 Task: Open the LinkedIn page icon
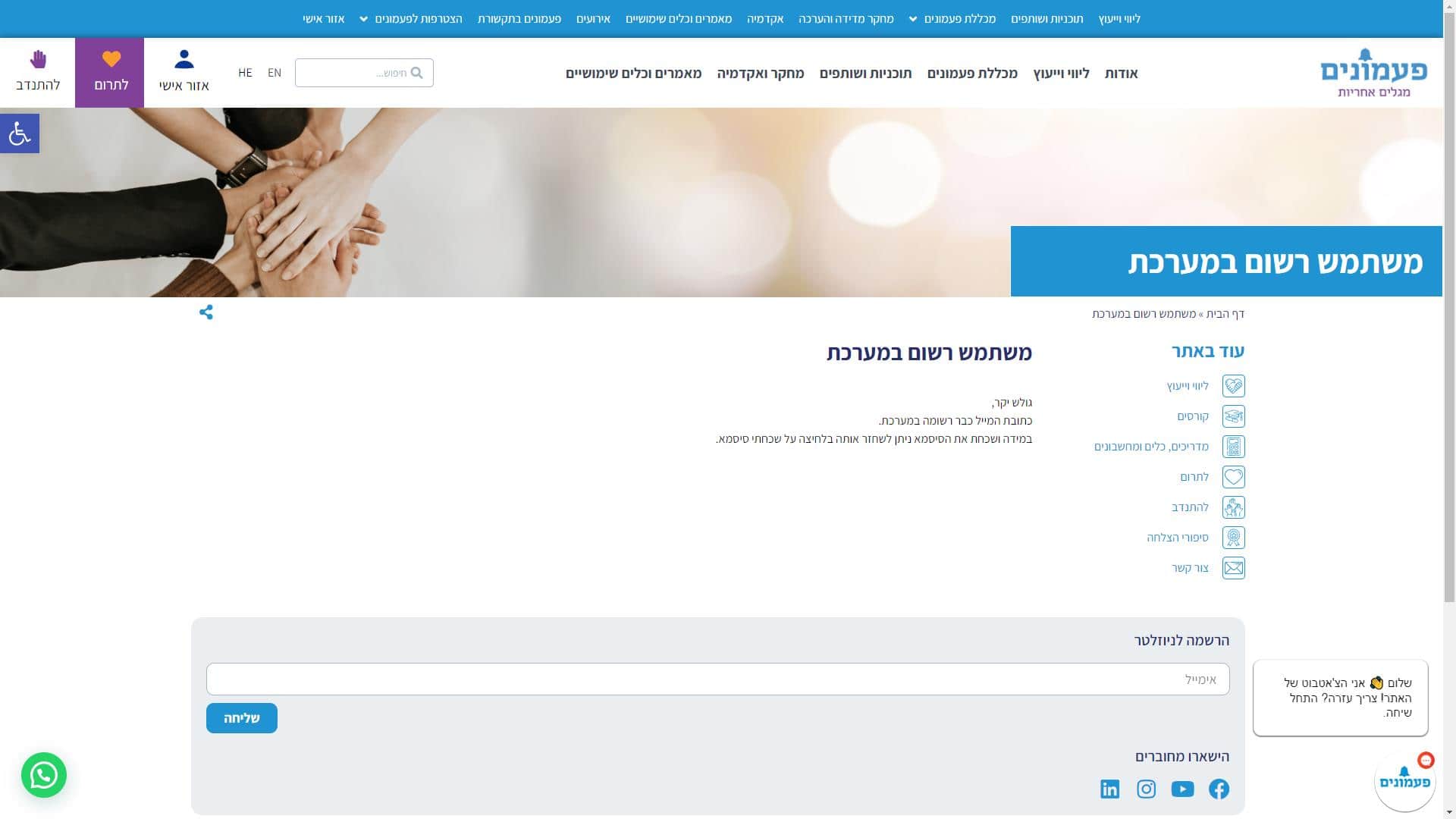[1109, 789]
